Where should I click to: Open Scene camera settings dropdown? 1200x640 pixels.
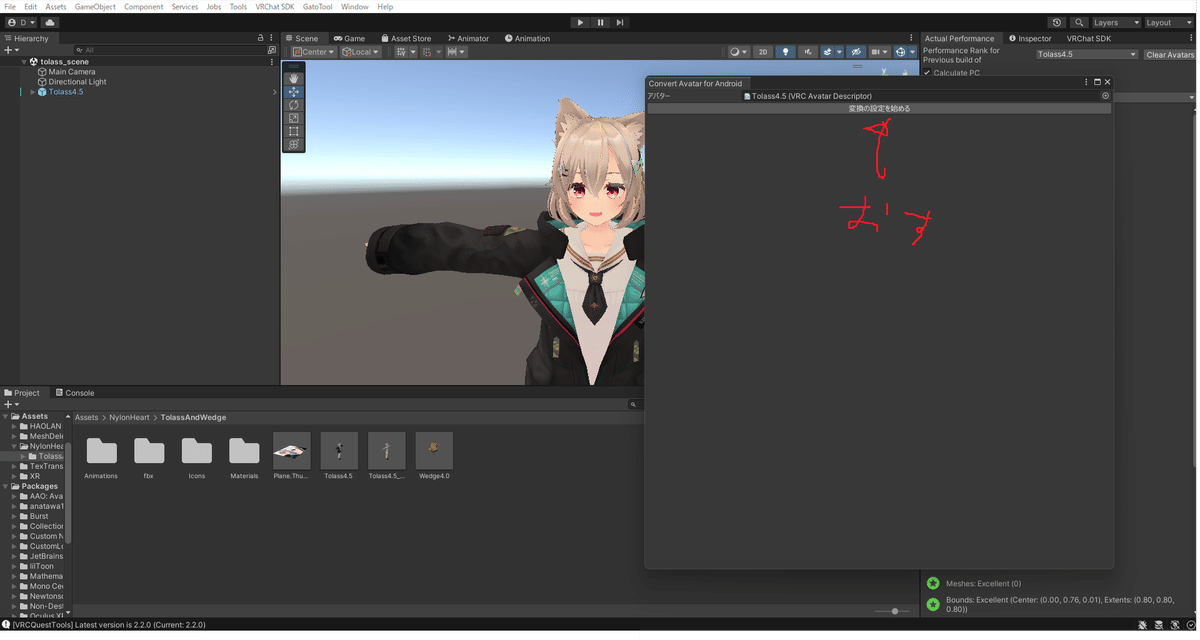tap(880, 52)
